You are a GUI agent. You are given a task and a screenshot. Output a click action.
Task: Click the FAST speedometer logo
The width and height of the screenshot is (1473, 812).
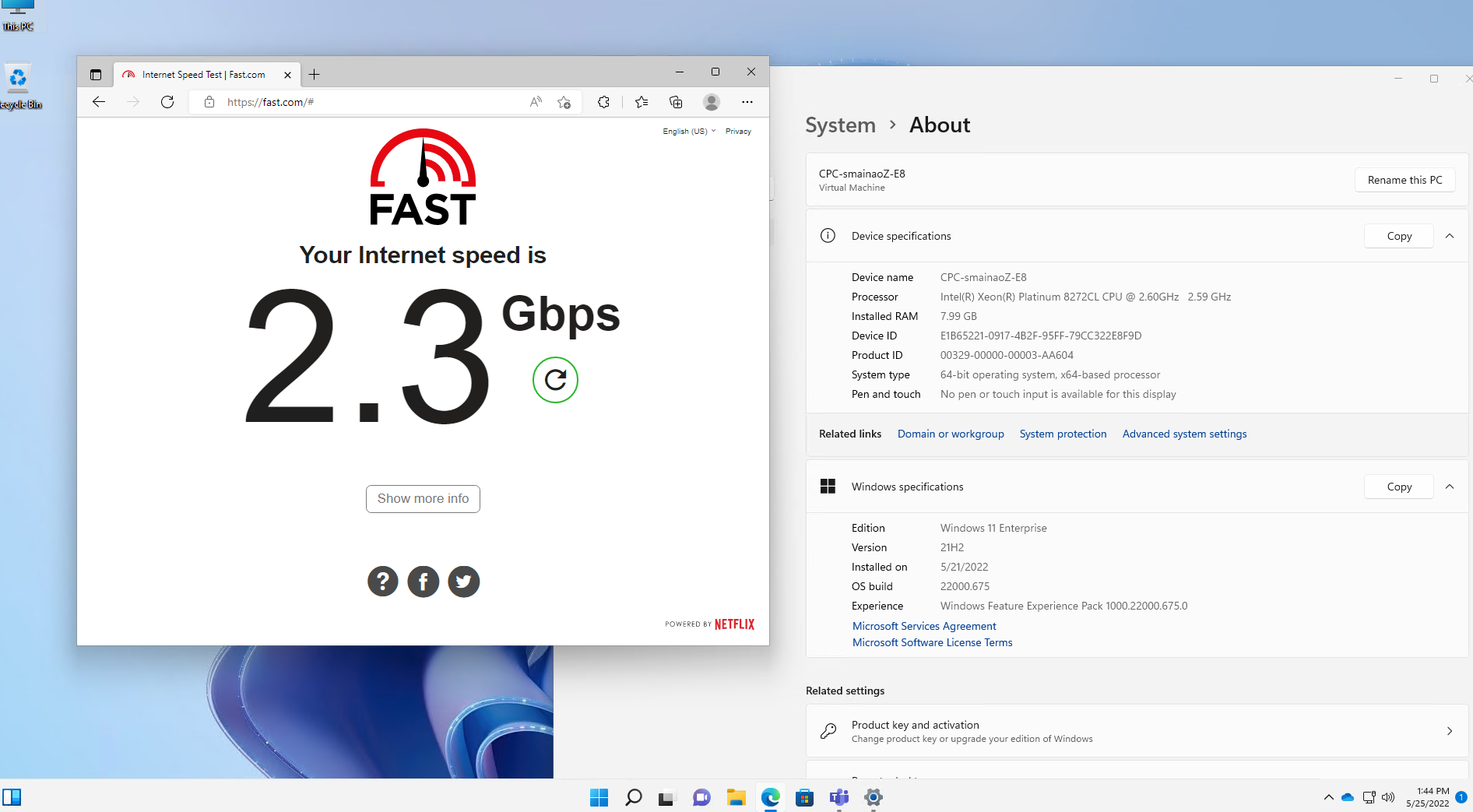click(423, 178)
